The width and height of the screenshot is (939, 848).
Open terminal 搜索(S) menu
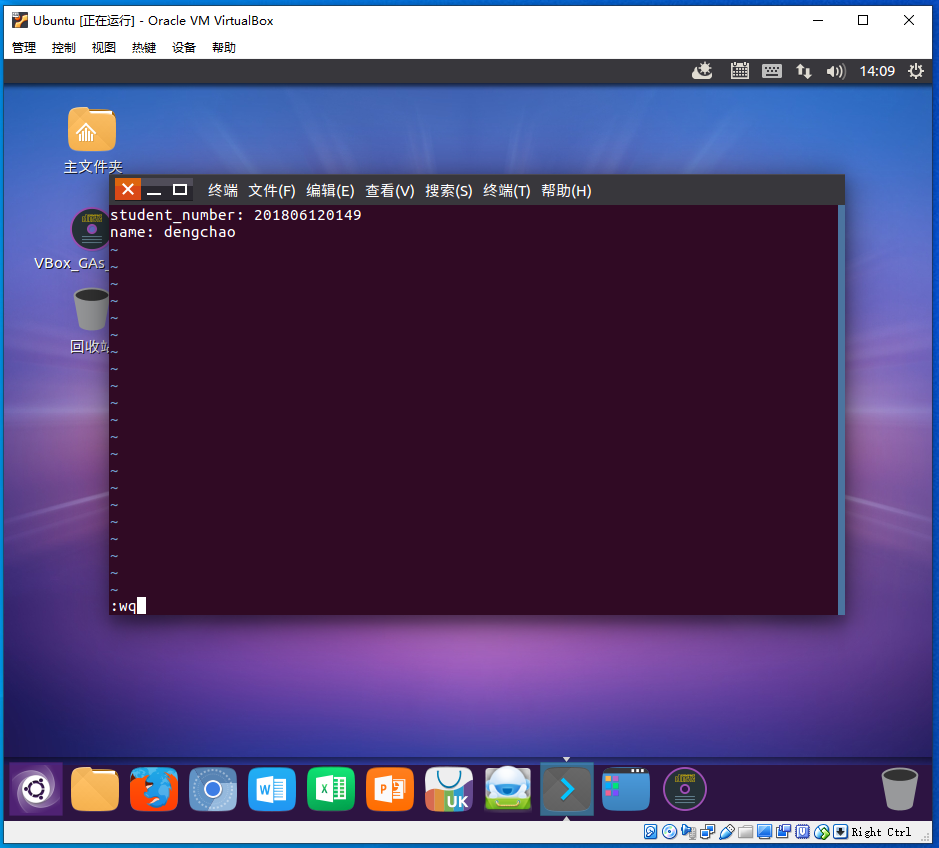click(449, 190)
